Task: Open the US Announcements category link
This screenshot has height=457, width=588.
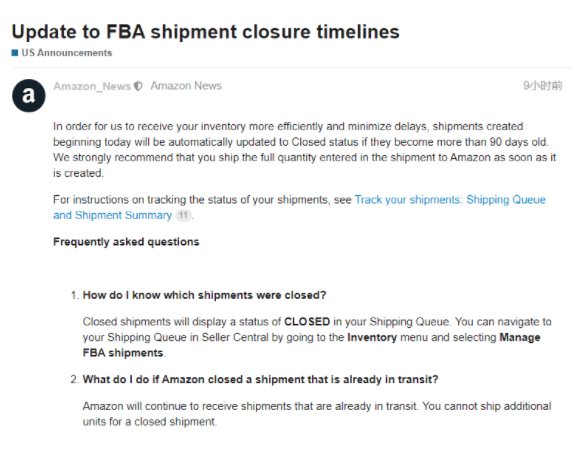Action: 67,53
